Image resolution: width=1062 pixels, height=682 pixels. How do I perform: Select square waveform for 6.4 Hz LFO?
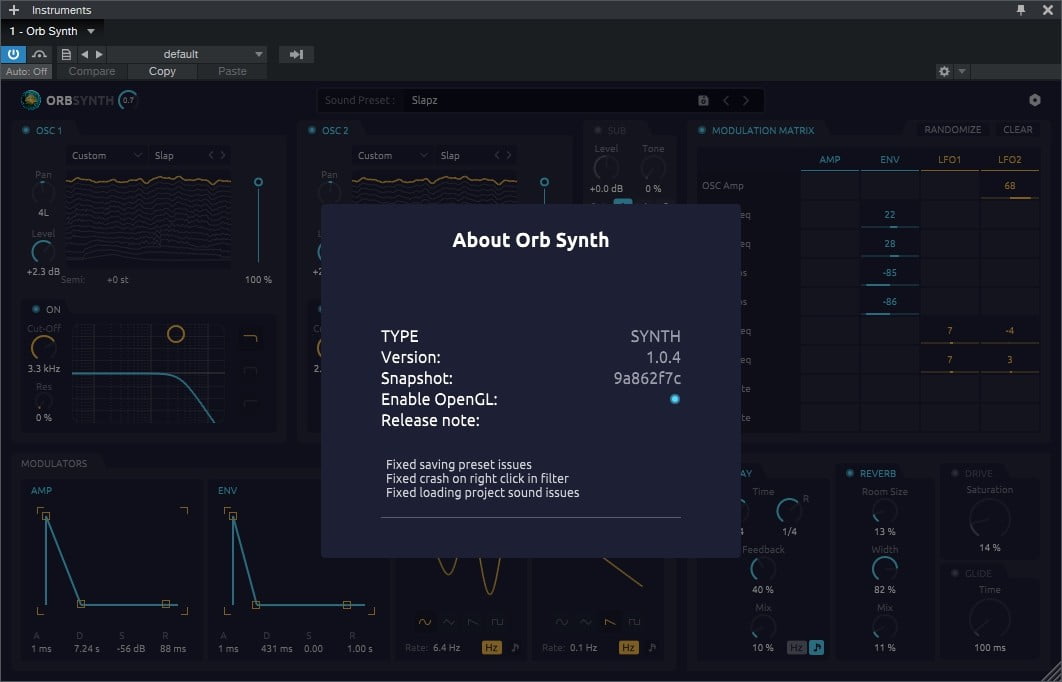point(497,622)
